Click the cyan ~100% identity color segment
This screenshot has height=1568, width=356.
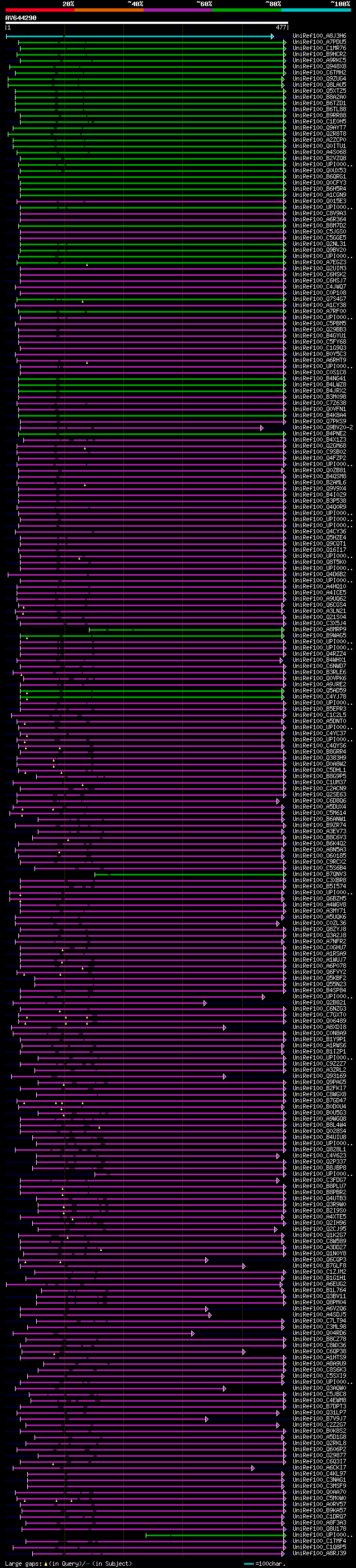(316, 10)
